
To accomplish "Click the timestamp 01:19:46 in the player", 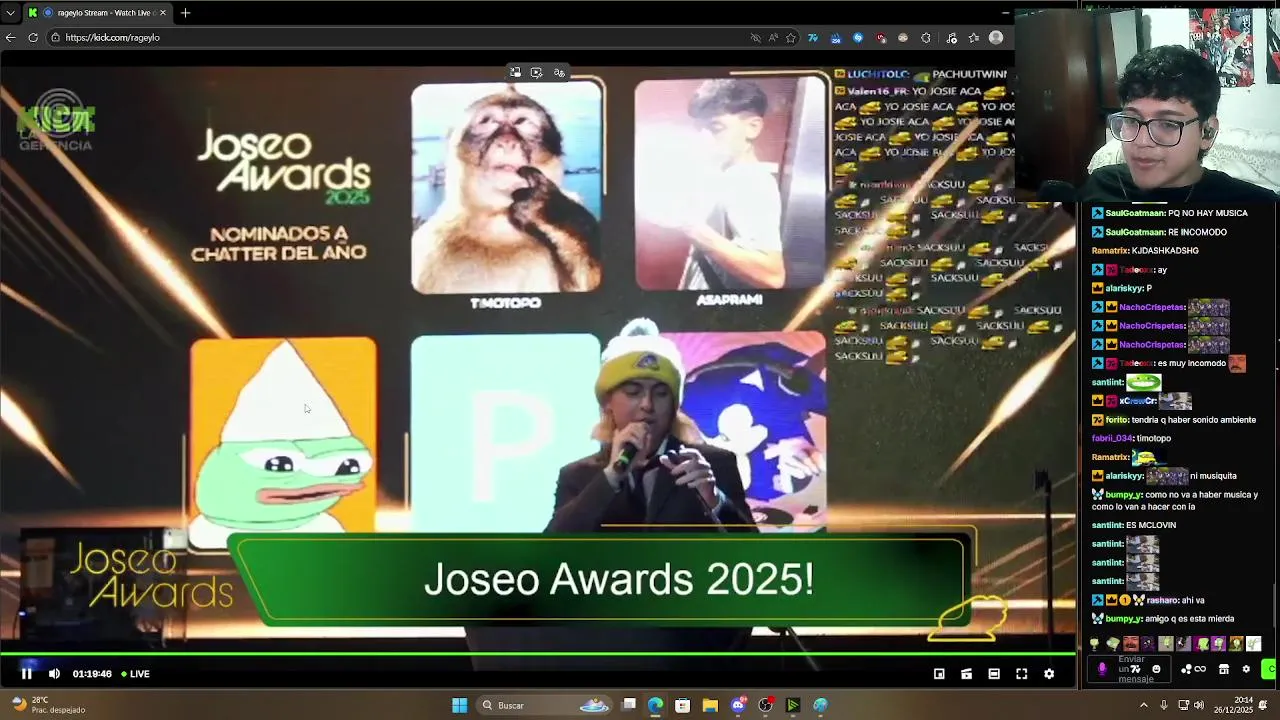I will 92,674.
